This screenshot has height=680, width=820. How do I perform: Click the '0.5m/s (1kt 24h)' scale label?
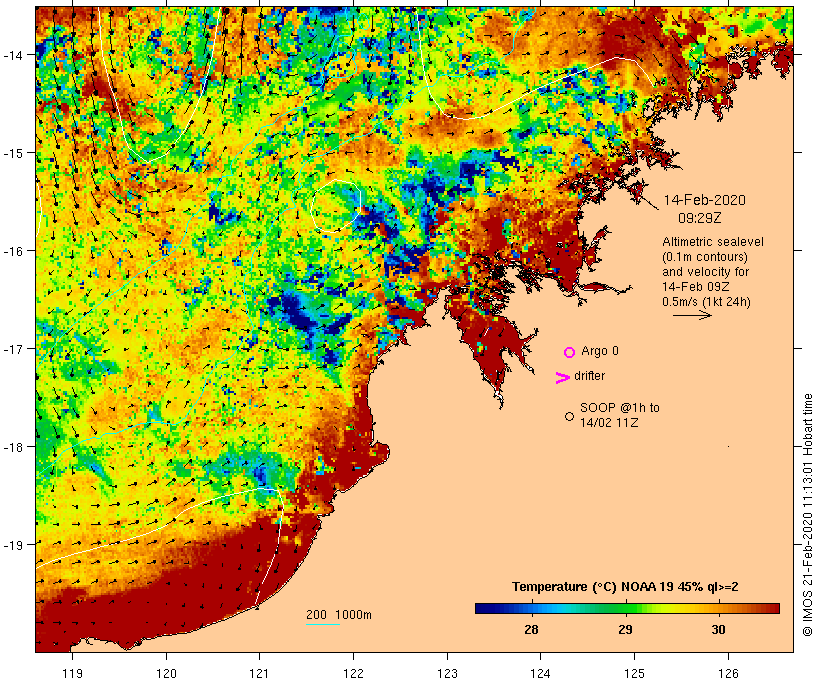click(x=706, y=302)
